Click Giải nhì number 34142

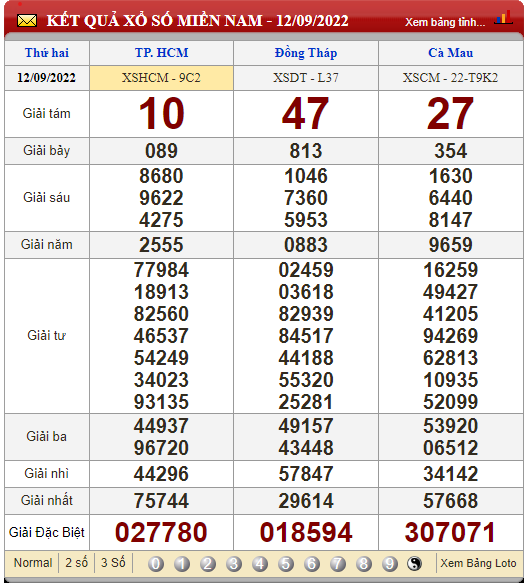[450, 474]
